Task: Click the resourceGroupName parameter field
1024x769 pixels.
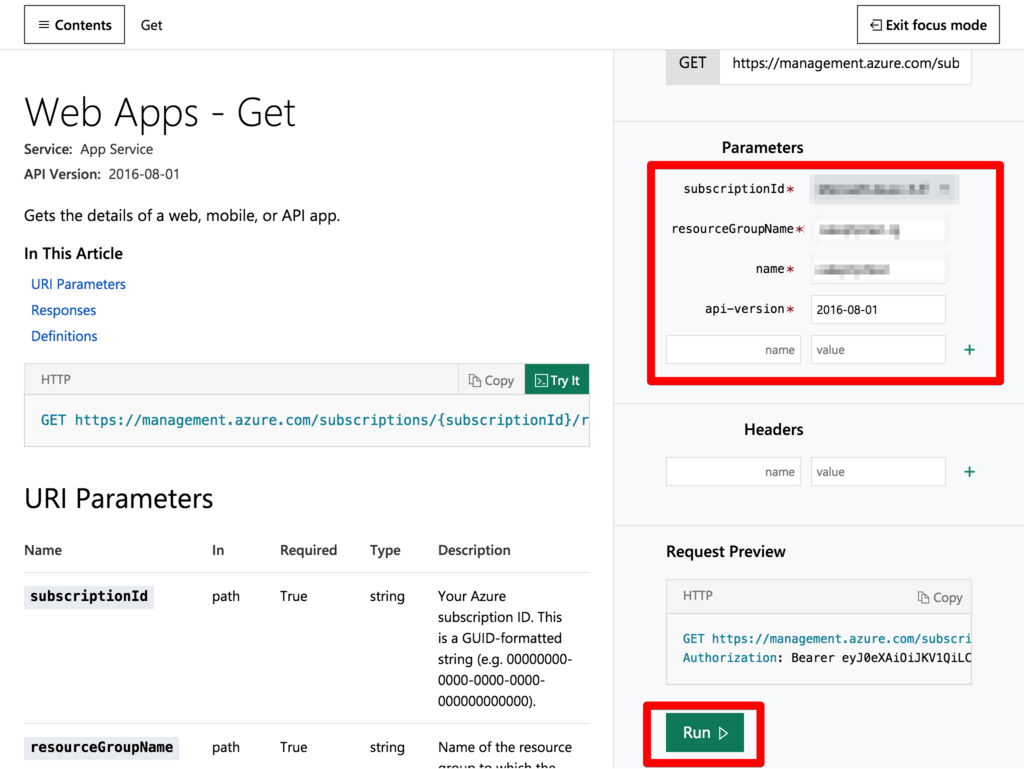Action: [x=878, y=230]
